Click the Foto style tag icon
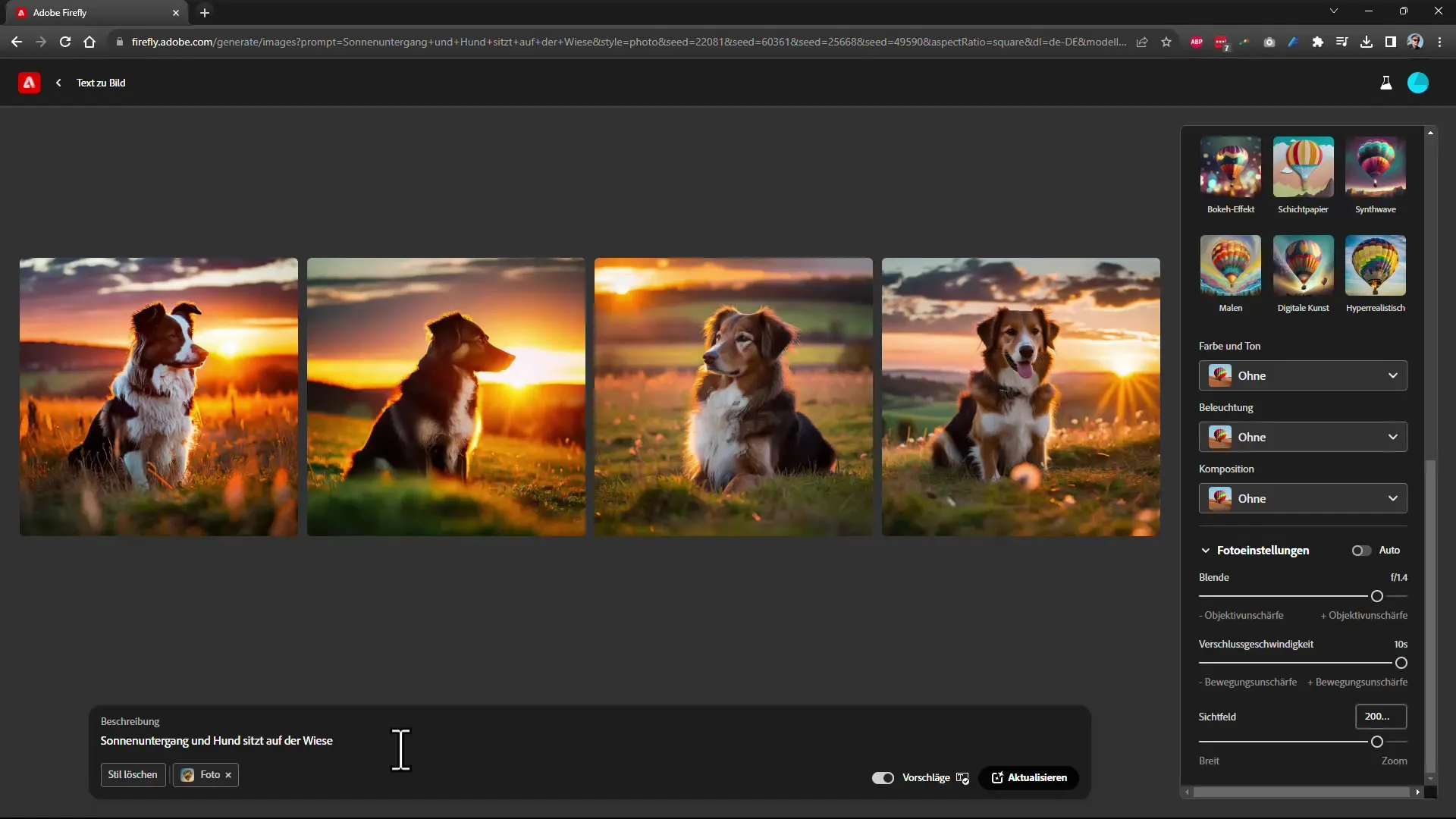This screenshot has width=1456, height=819. (188, 774)
